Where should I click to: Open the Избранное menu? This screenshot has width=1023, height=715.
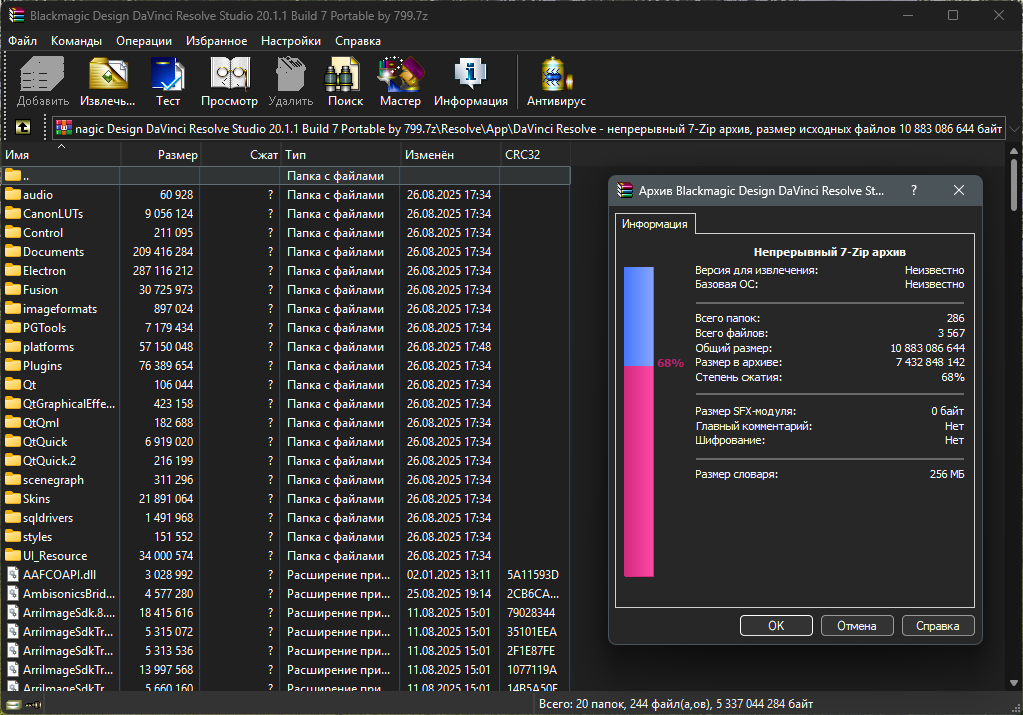coord(217,40)
